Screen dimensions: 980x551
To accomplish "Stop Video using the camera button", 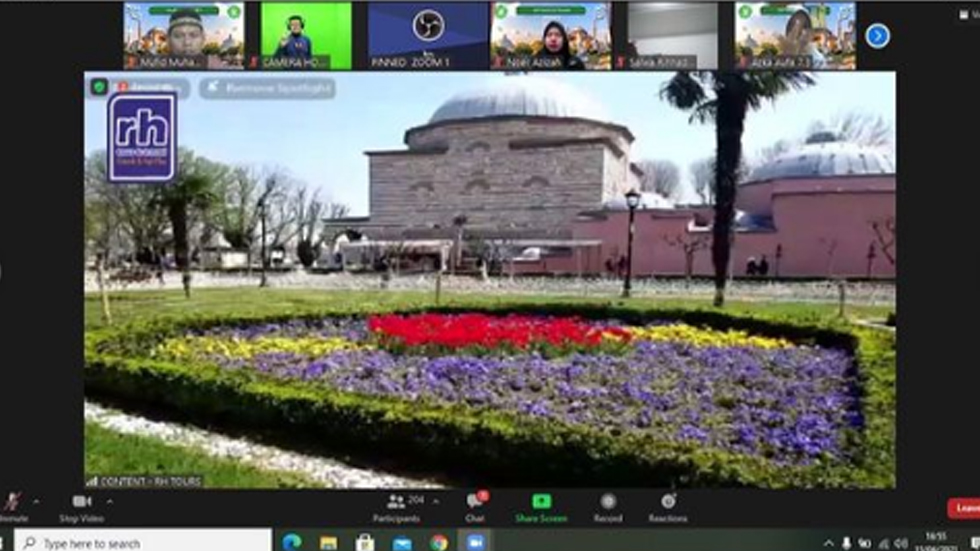I will [x=82, y=502].
